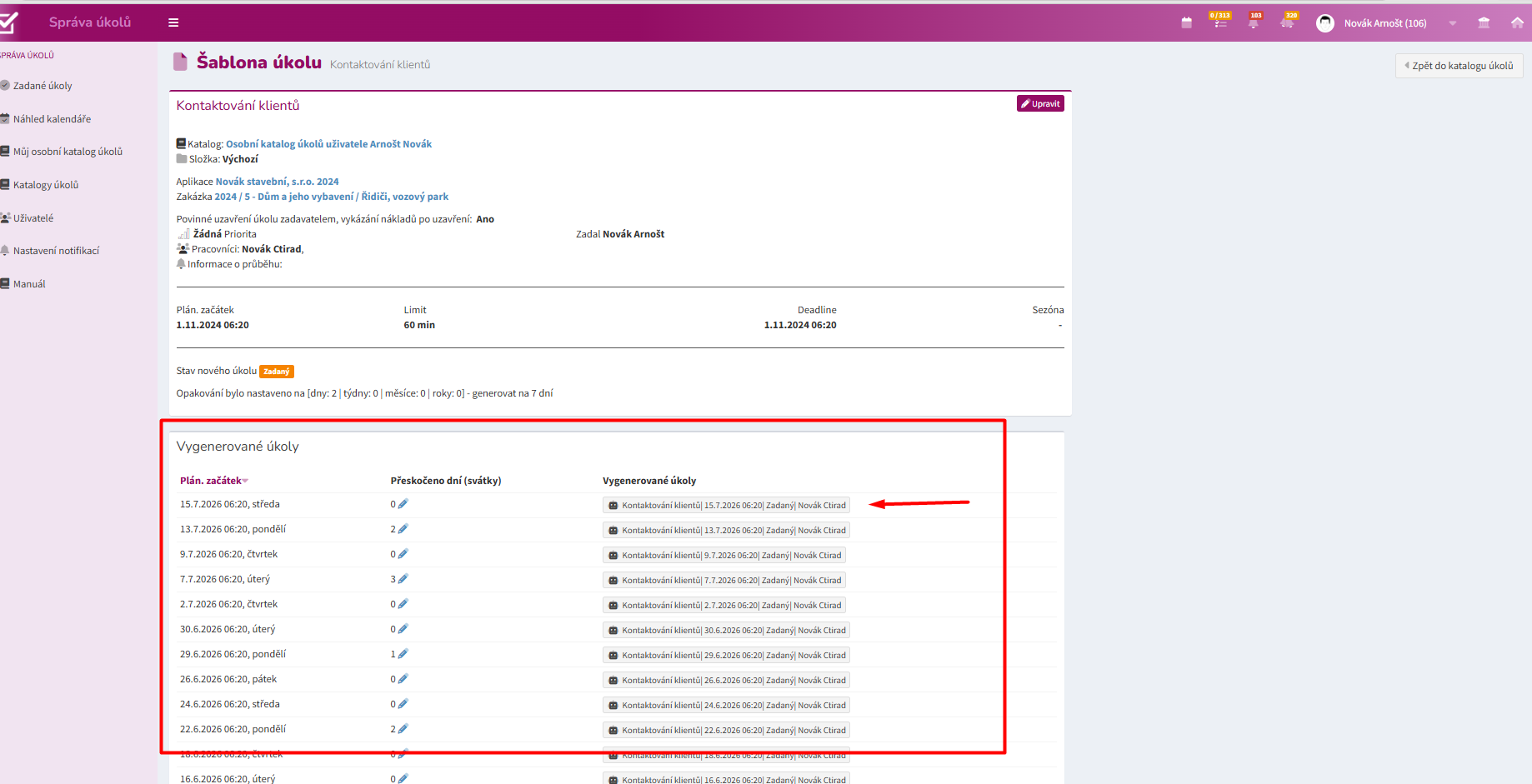Click the Správa úkolů checkmark logo

coord(8,22)
